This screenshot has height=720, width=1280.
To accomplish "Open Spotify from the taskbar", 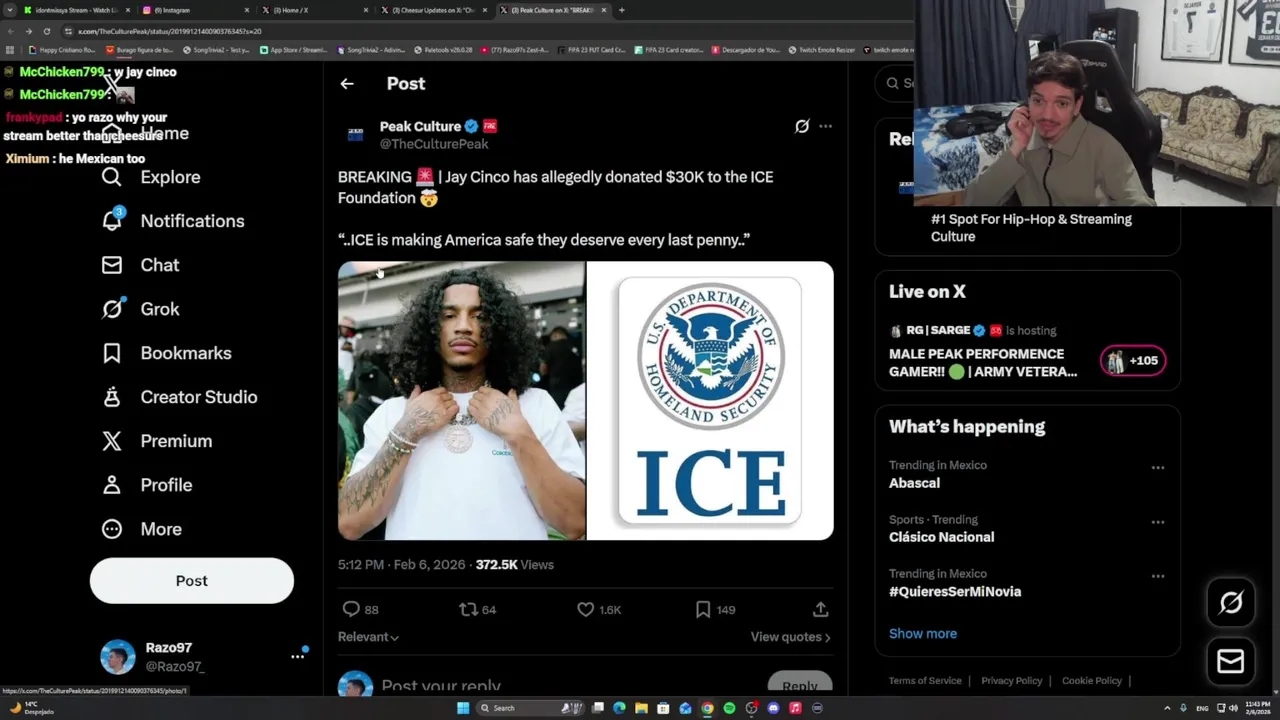I will pos(729,708).
